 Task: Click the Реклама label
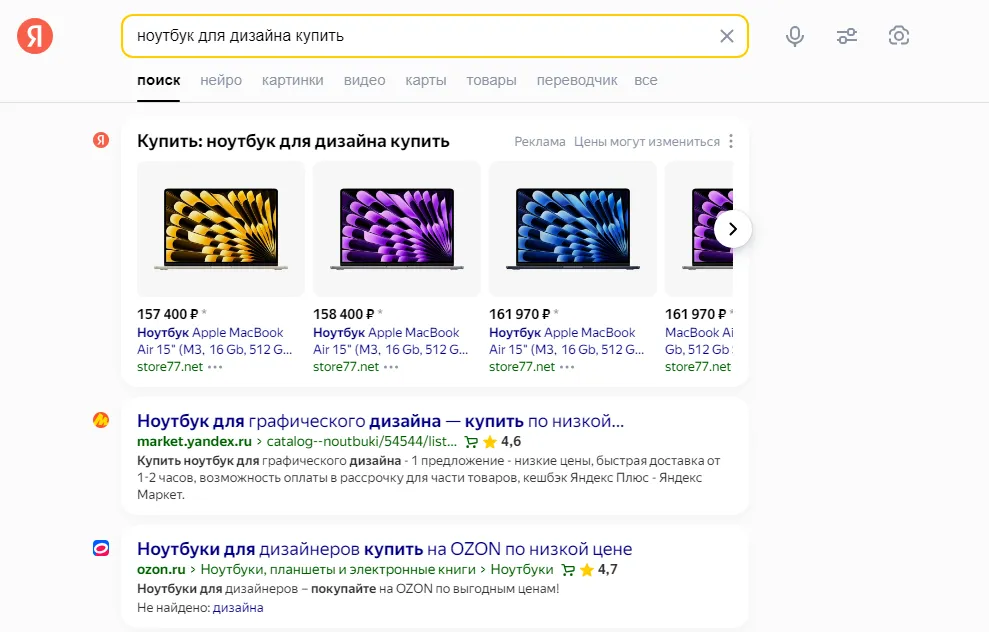point(540,142)
